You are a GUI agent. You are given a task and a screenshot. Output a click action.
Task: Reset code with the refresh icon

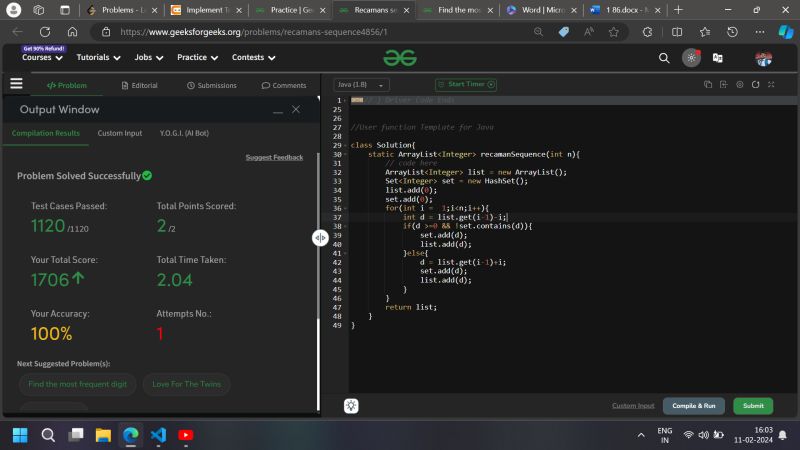(x=755, y=85)
